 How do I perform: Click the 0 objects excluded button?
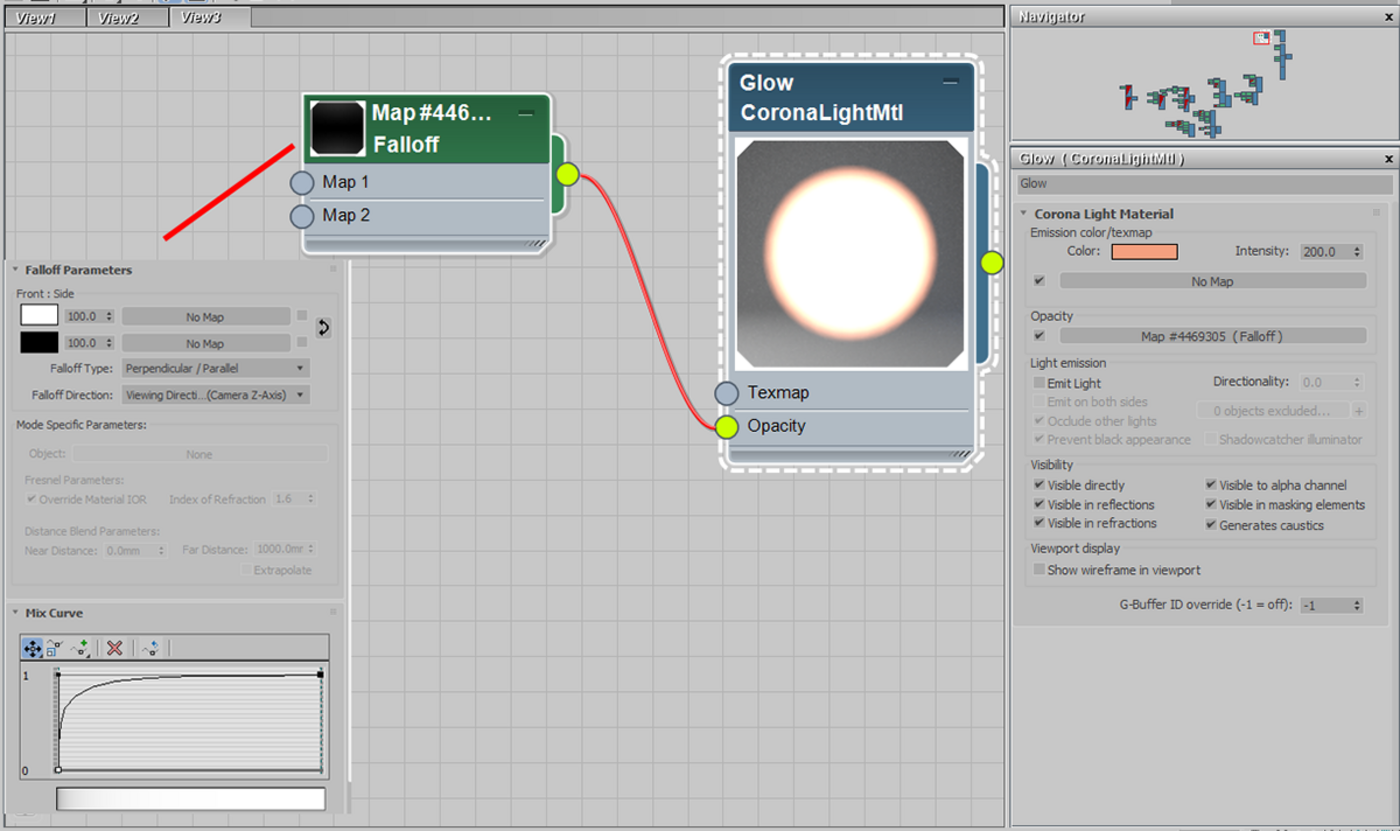[1272, 411]
